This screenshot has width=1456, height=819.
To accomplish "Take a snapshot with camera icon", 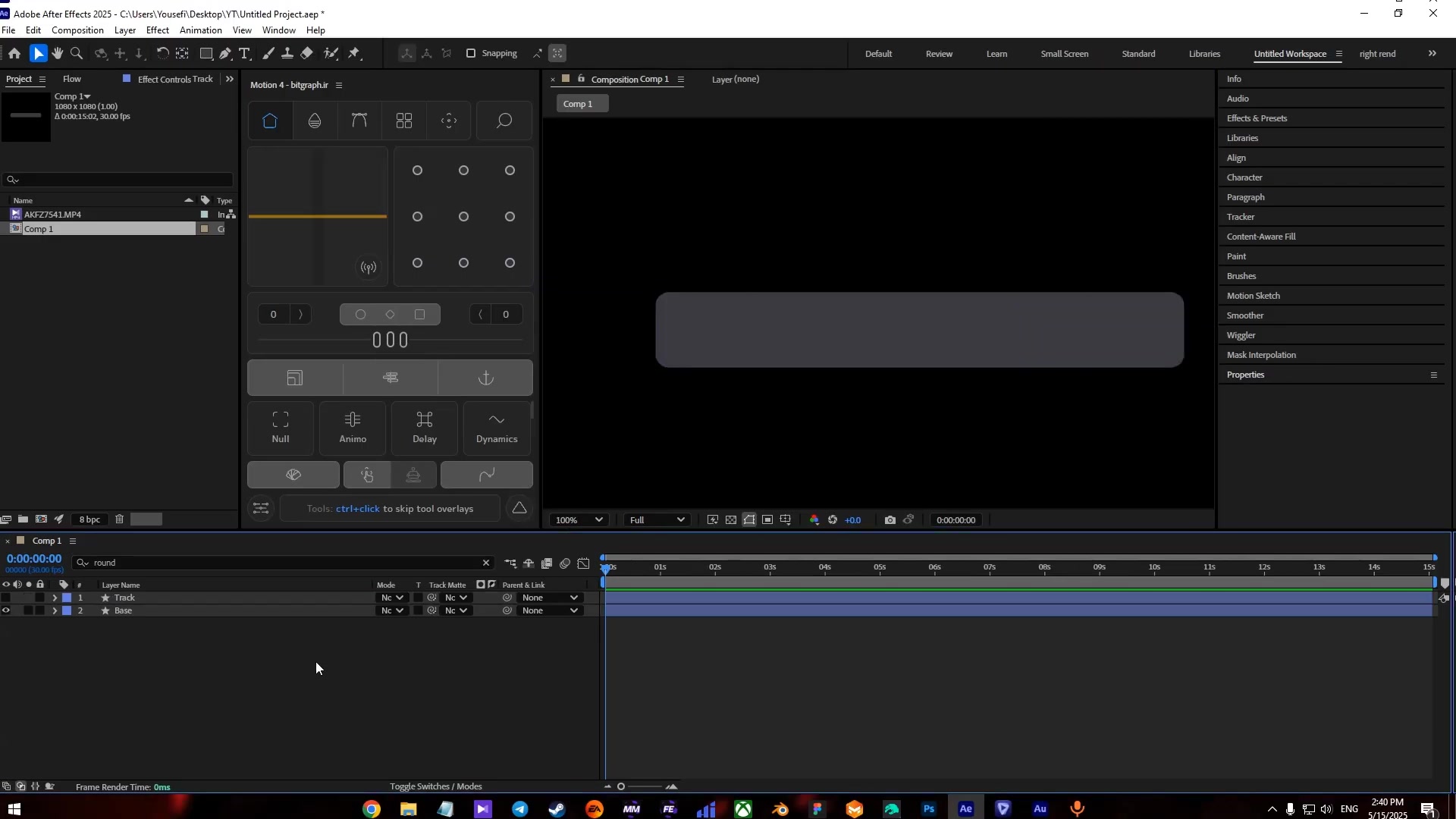I will [x=890, y=520].
